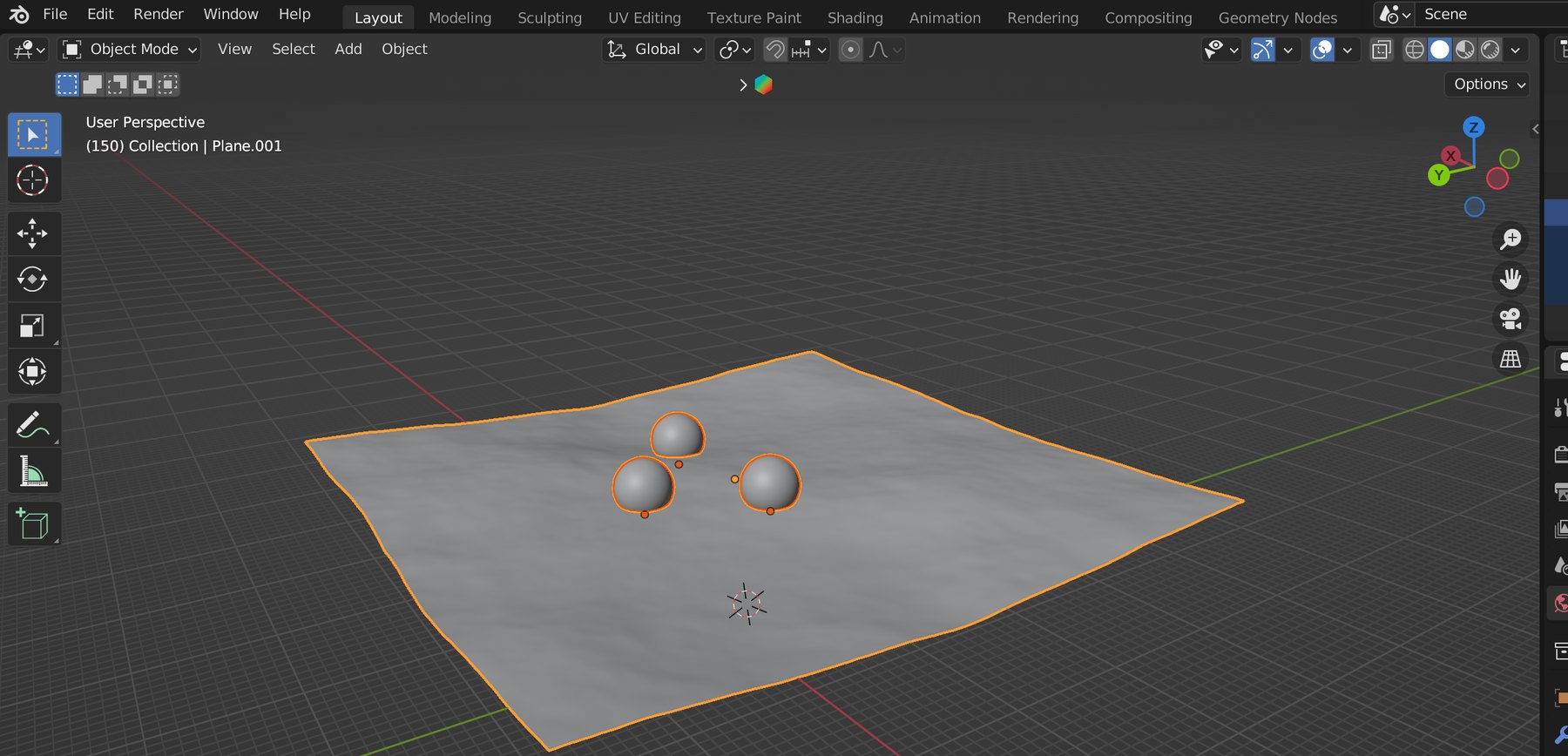Viewport: 1568px width, 756px height.
Task: Open the Object Mode dropdown
Action: click(129, 50)
